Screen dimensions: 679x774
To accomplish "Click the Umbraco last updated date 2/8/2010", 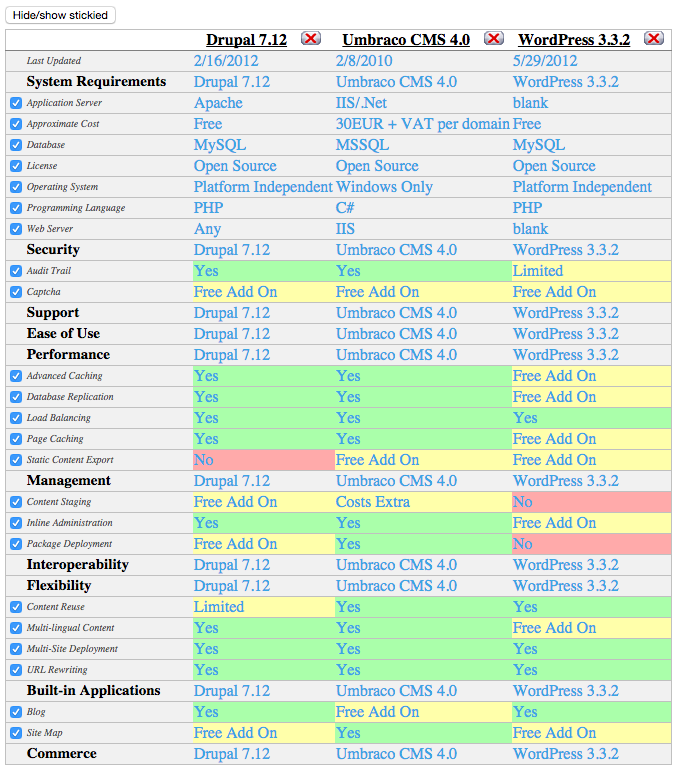I will coord(364,61).
